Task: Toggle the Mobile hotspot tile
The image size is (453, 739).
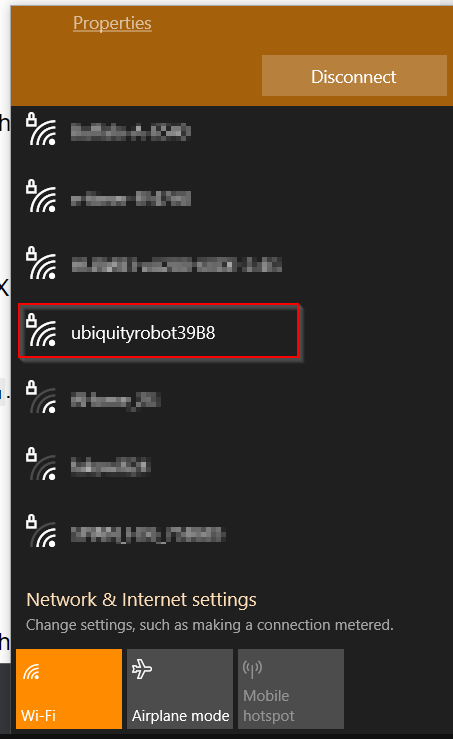Action: [x=291, y=689]
